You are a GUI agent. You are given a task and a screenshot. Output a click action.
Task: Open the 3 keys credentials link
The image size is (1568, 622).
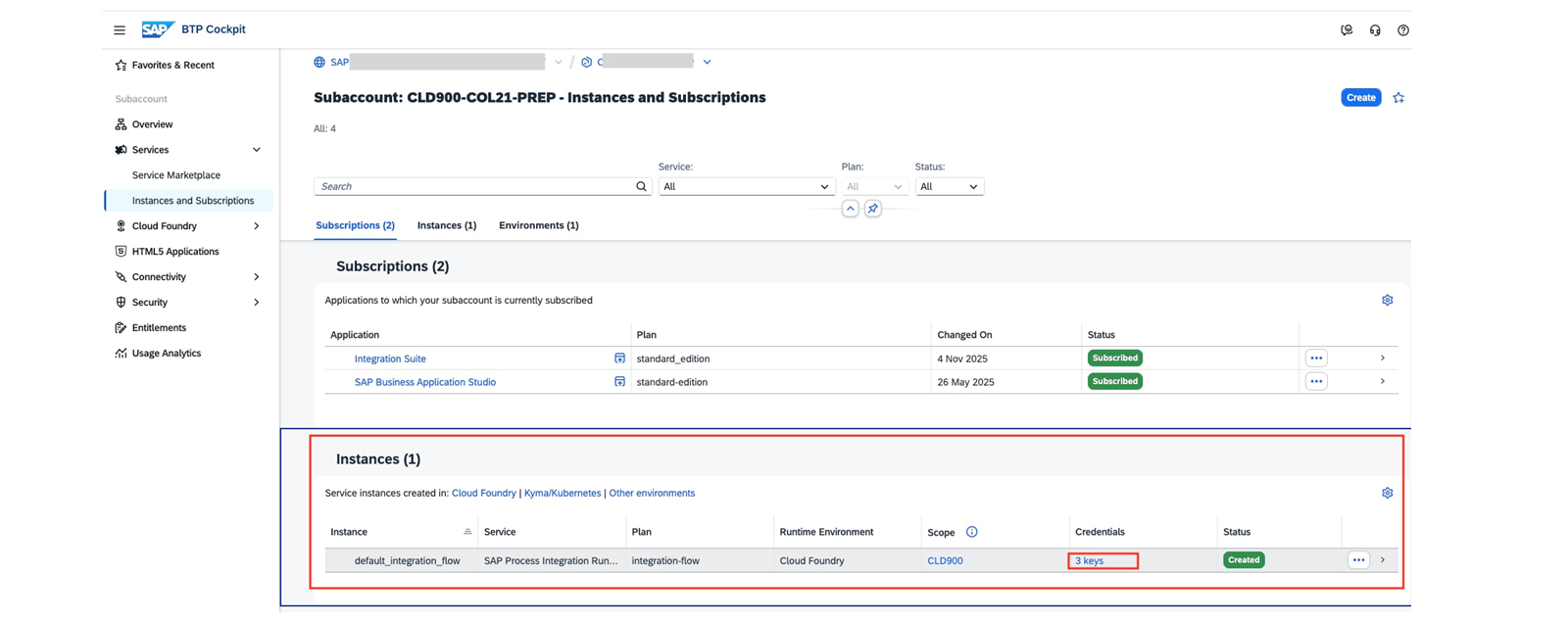[1089, 561]
